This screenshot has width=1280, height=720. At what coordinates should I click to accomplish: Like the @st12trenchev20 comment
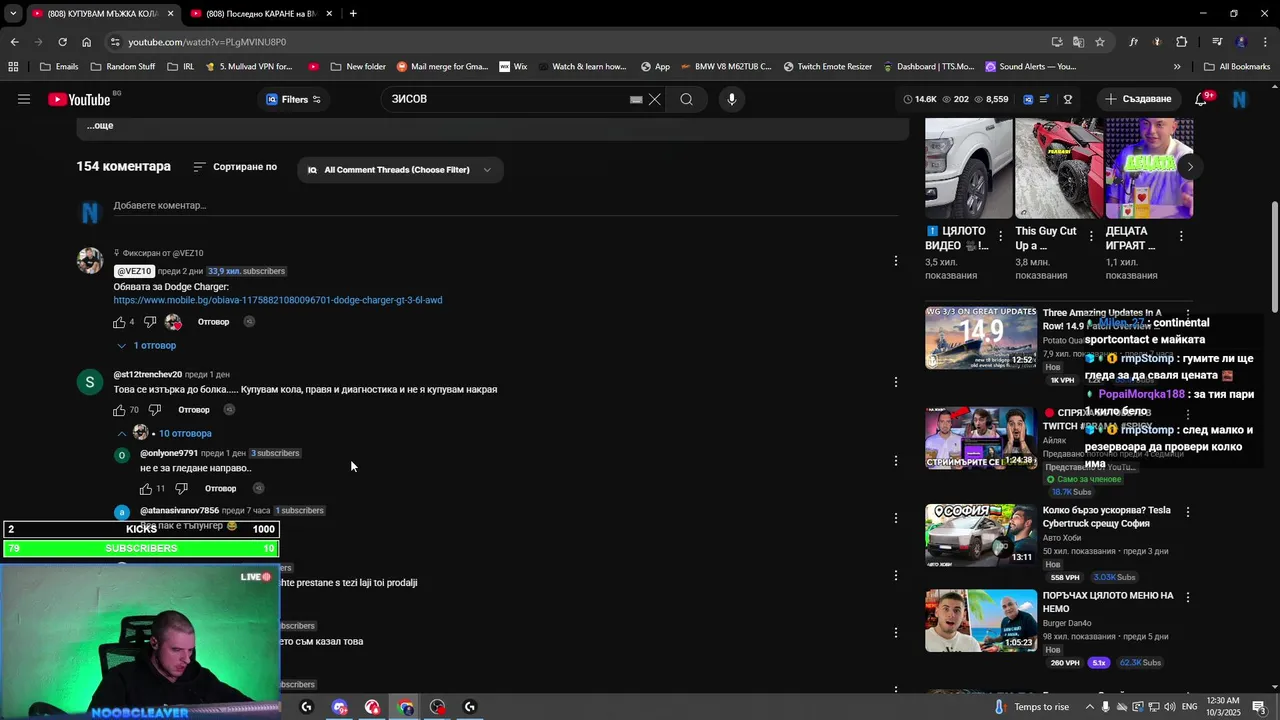click(119, 410)
